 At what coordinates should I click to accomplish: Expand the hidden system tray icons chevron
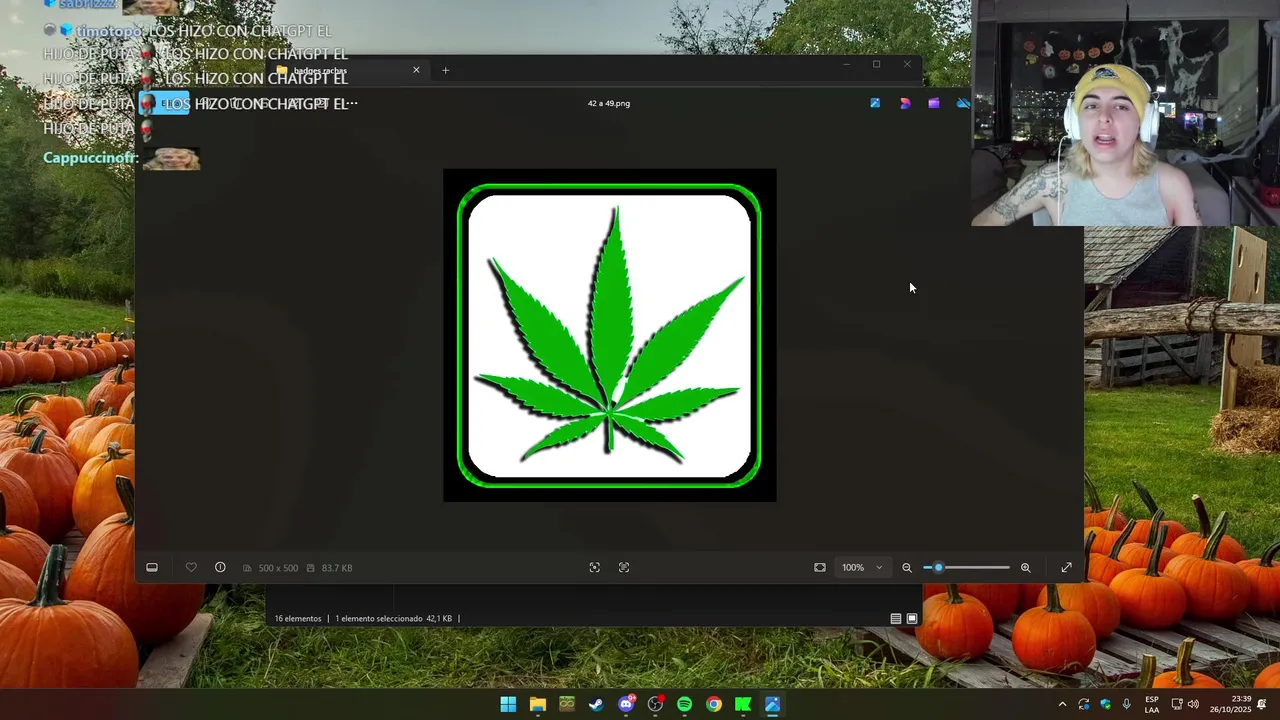point(1062,705)
